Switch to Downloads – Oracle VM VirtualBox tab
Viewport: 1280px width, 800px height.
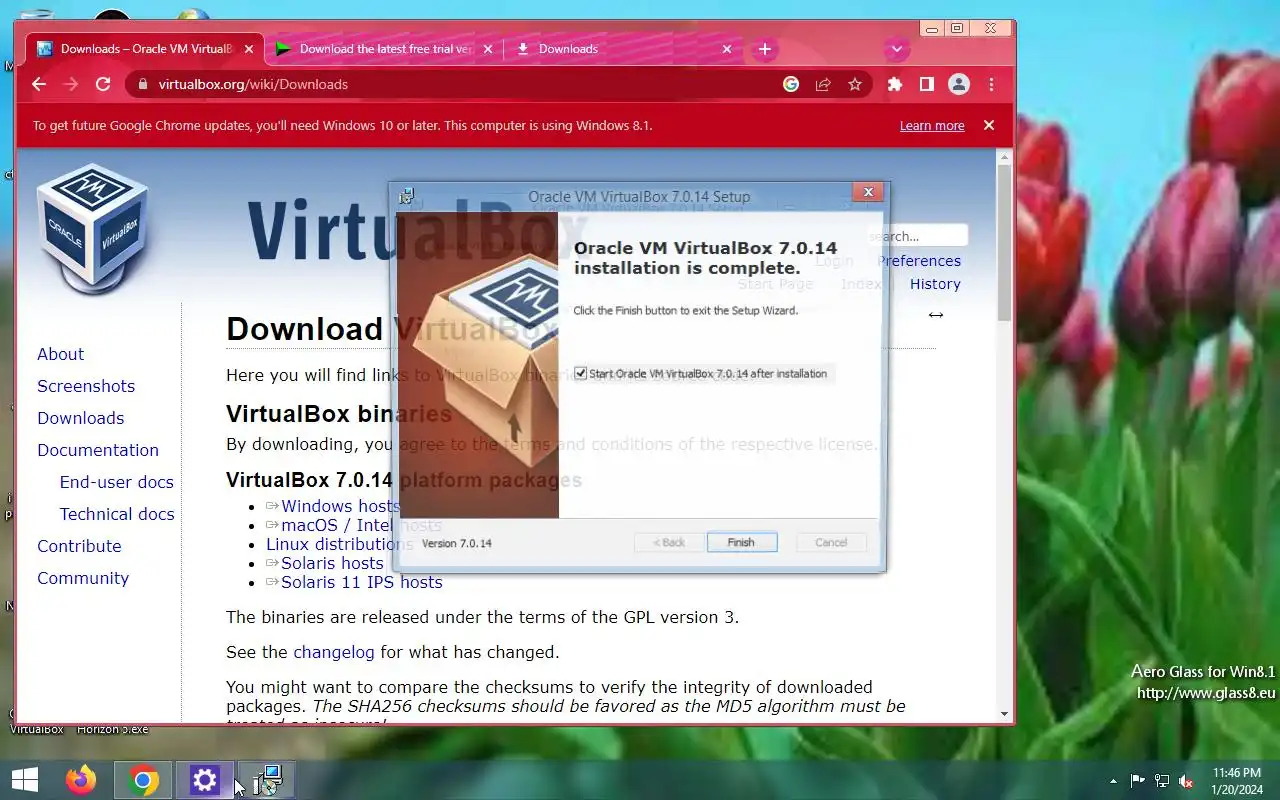(x=145, y=49)
